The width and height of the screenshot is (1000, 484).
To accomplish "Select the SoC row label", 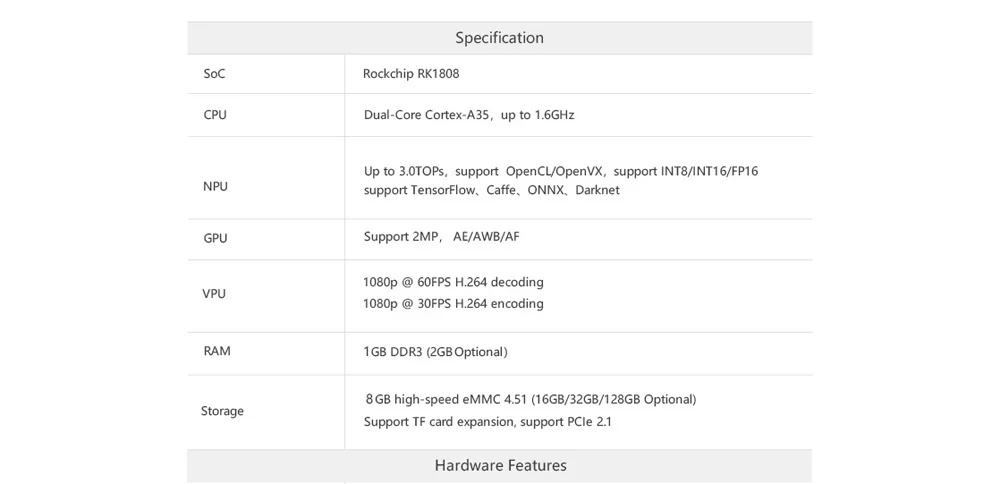I will click(214, 74).
